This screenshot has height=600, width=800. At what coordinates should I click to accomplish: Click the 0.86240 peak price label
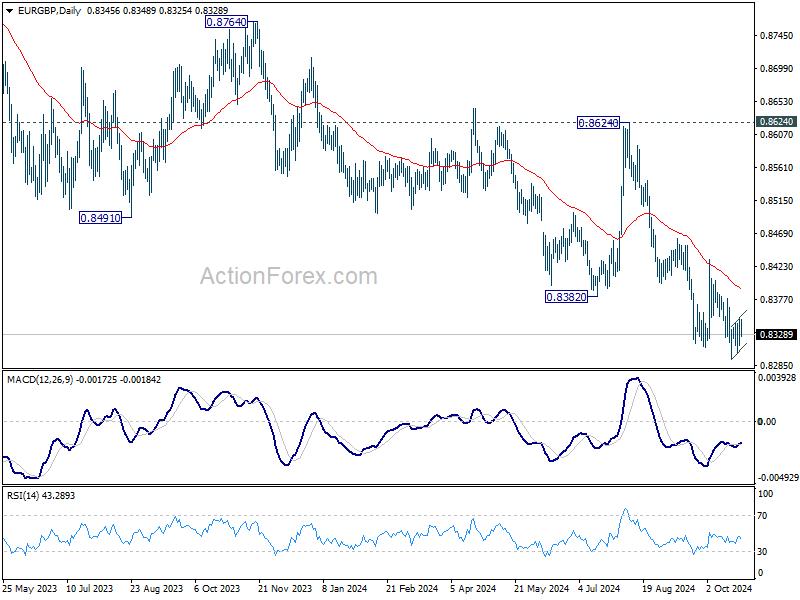[x=598, y=123]
